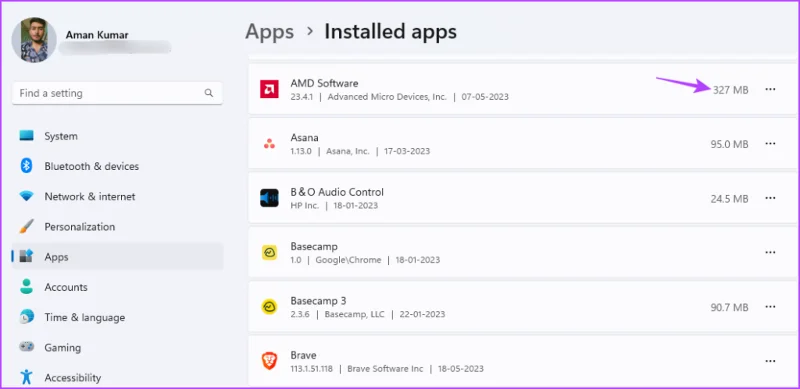This screenshot has width=800, height=389.
Task: Select the Apps sidebar item
Action: click(x=117, y=256)
